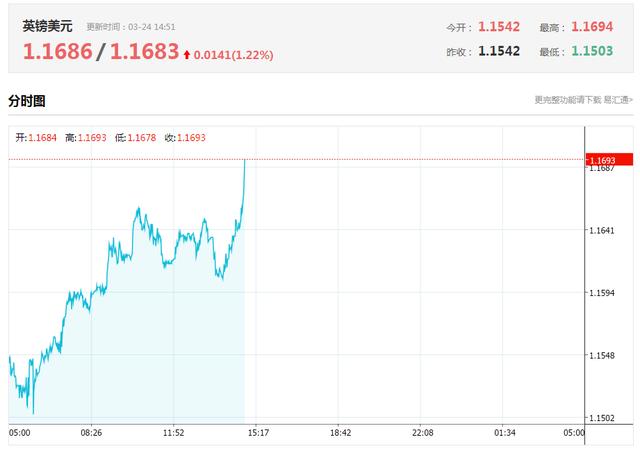Image resolution: width=640 pixels, height=451 pixels.
Task: Open the 更完整功能请下载 易汇通 link
Action: click(583, 100)
